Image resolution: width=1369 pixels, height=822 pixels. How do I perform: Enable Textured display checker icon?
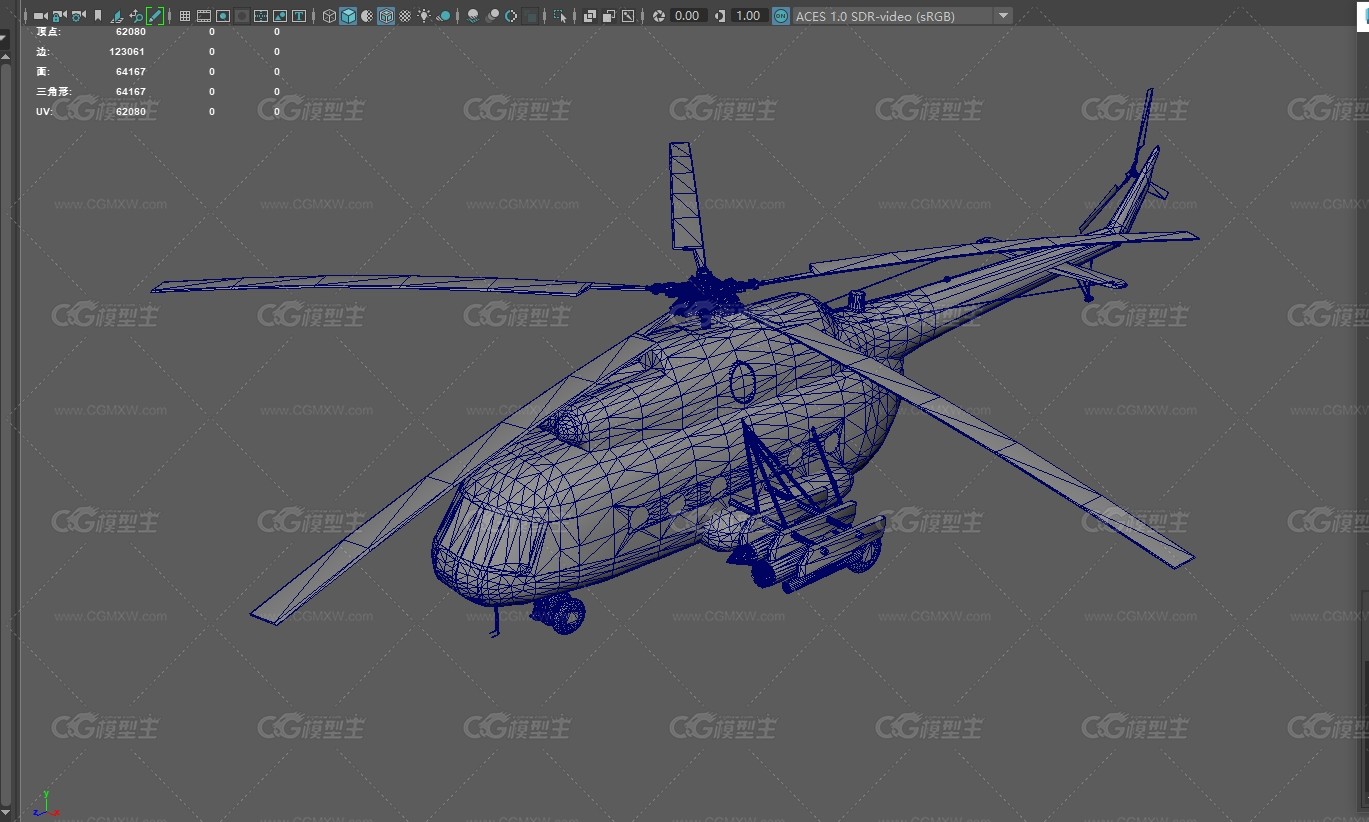pyautogui.click(x=405, y=16)
